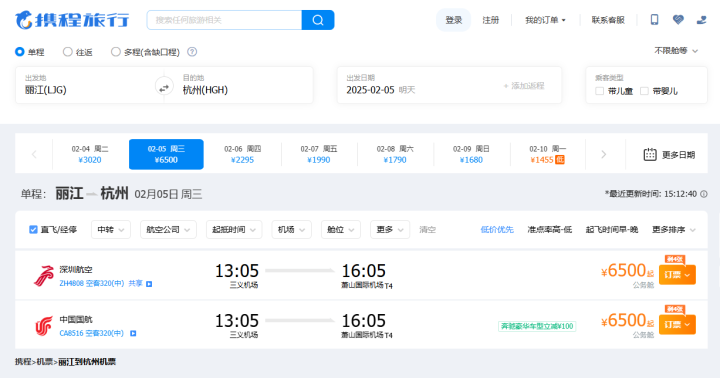Select the 02-09 周日 date tab
720x378 pixels.
coord(471,154)
